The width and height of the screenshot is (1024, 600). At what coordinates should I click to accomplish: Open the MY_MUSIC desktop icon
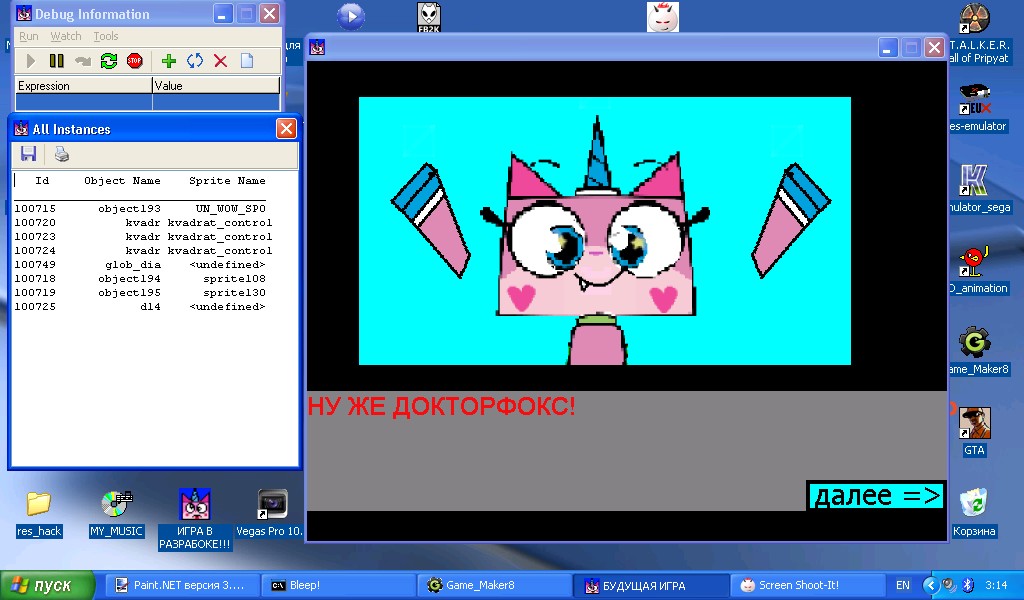click(x=116, y=514)
